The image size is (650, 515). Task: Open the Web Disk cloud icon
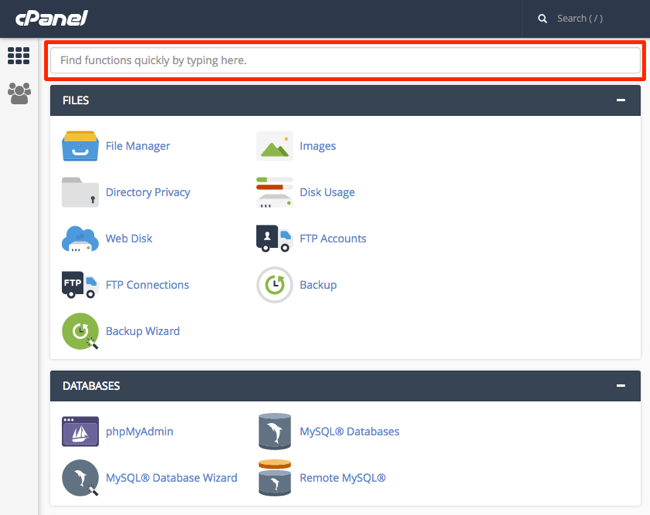point(80,239)
